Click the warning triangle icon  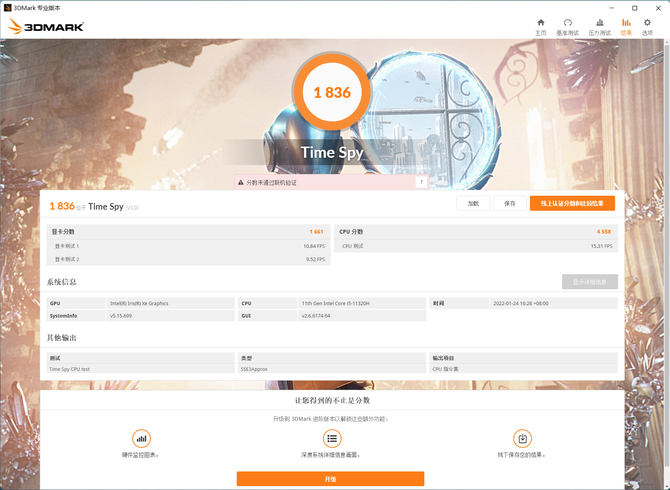point(241,182)
